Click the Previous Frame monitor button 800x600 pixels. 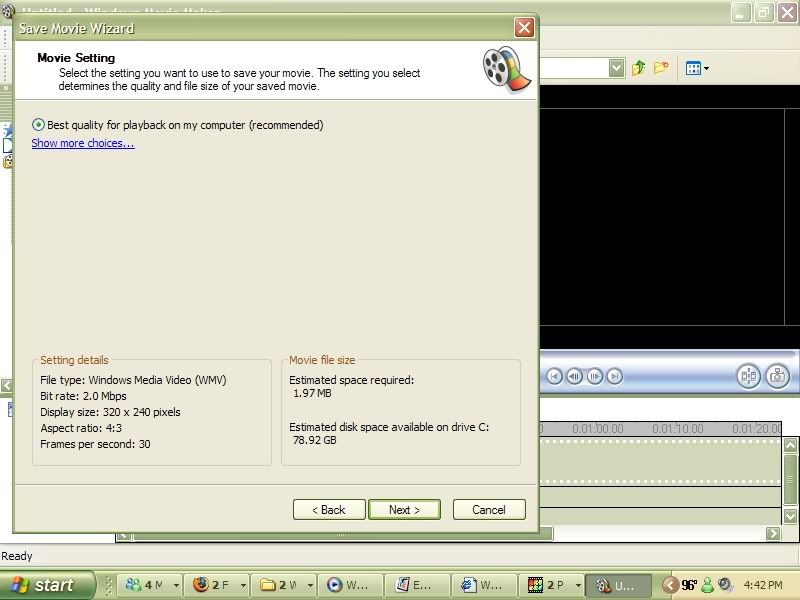click(x=574, y=377)
